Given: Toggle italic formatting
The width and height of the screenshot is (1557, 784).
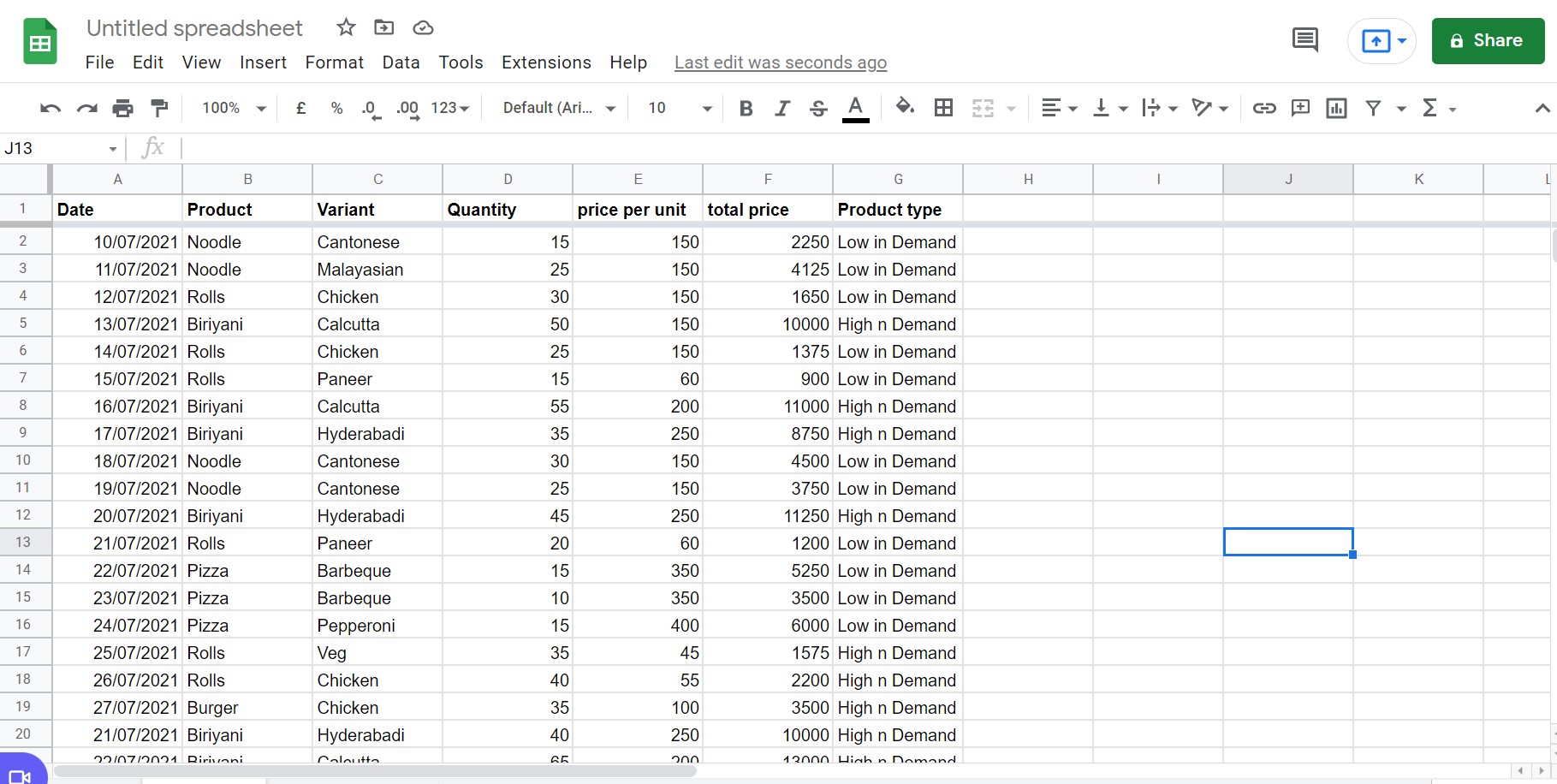Looking at the screenshot, I should pyautogui.click(x=781, y=108).
